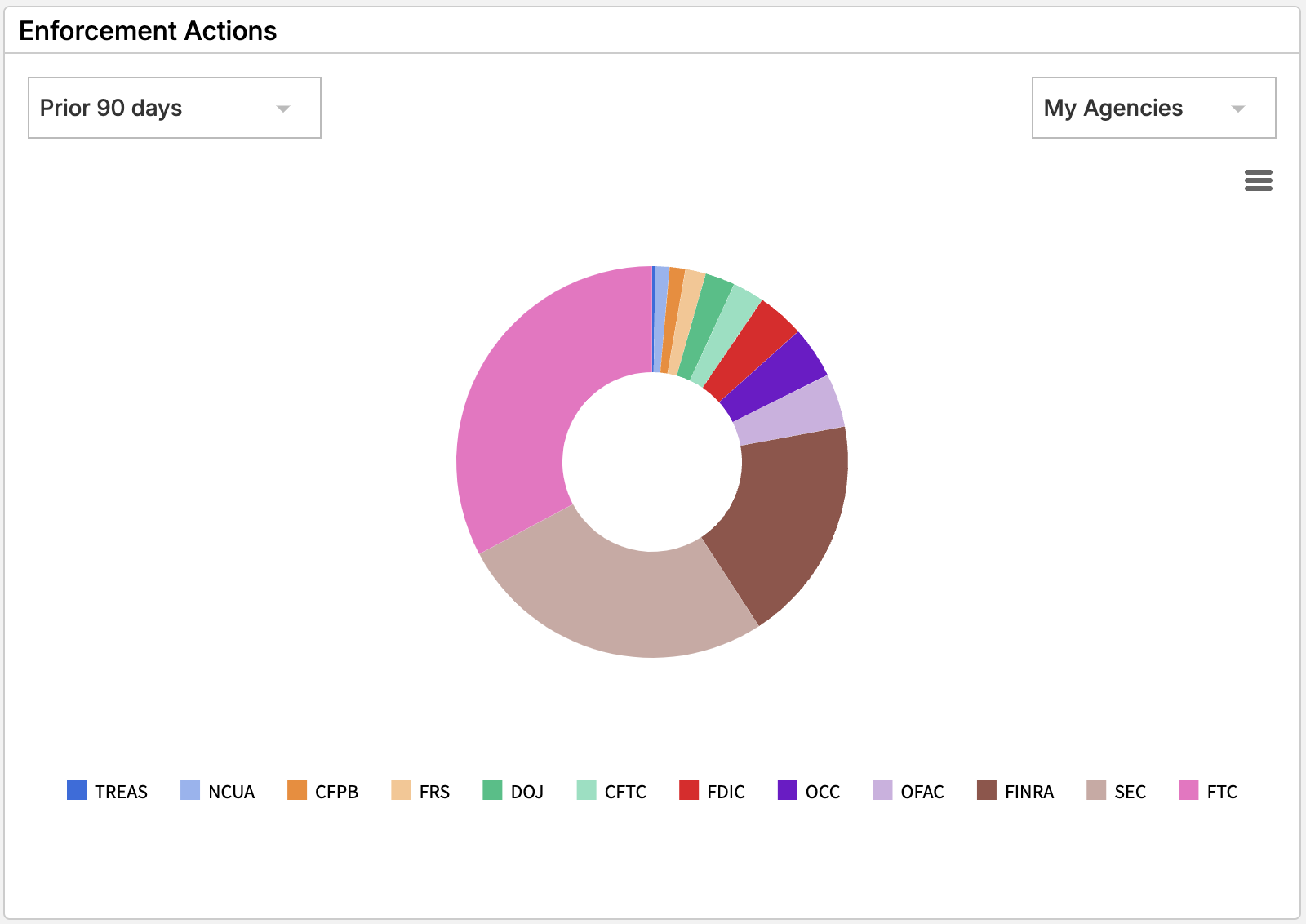Viewport: 1306px width, 924px height.
Task: Click the My Agencies dropdown arrow
Action: 1237,109
